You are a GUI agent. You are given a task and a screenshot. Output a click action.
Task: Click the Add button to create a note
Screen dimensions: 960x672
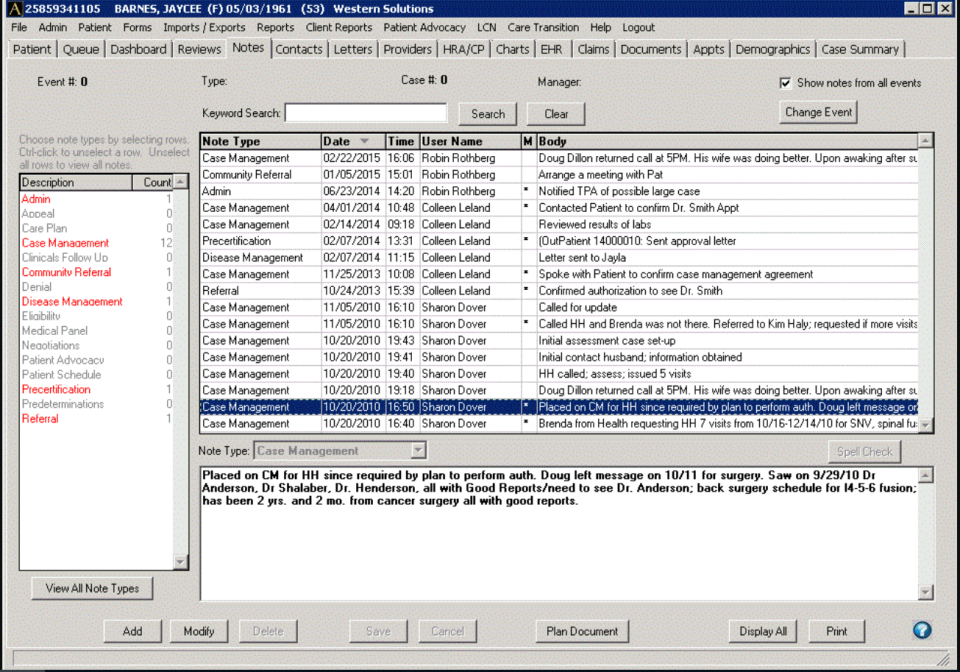[x=132, y=631]
